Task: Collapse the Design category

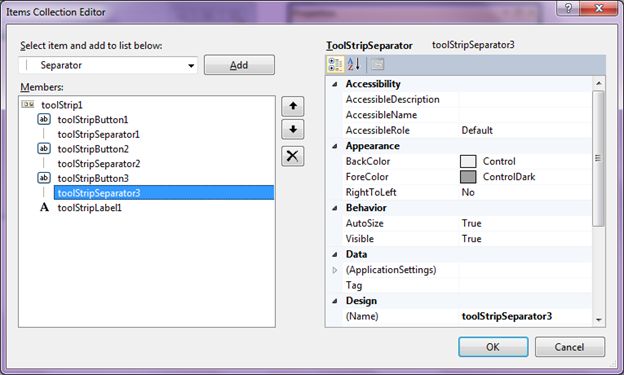Action: (335, 301)
